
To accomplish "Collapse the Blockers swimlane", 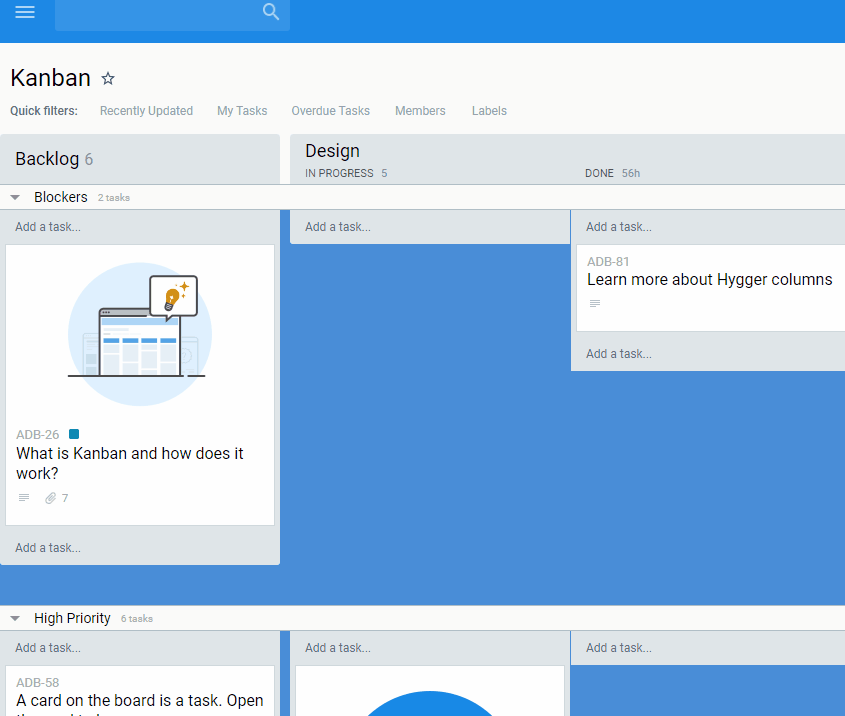I will click(15, 198).
